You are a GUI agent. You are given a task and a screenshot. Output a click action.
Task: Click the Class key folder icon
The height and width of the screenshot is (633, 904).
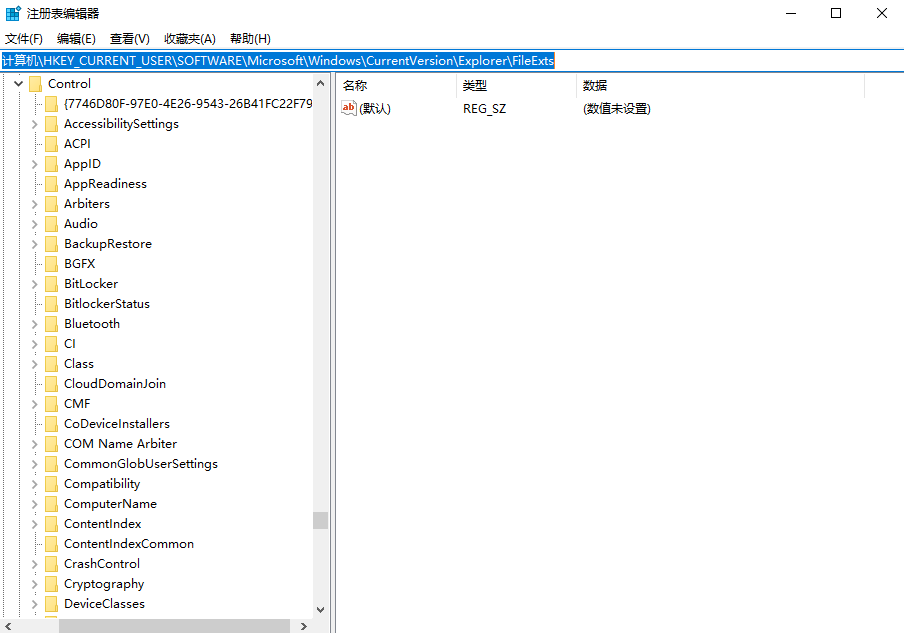point(52,363)
